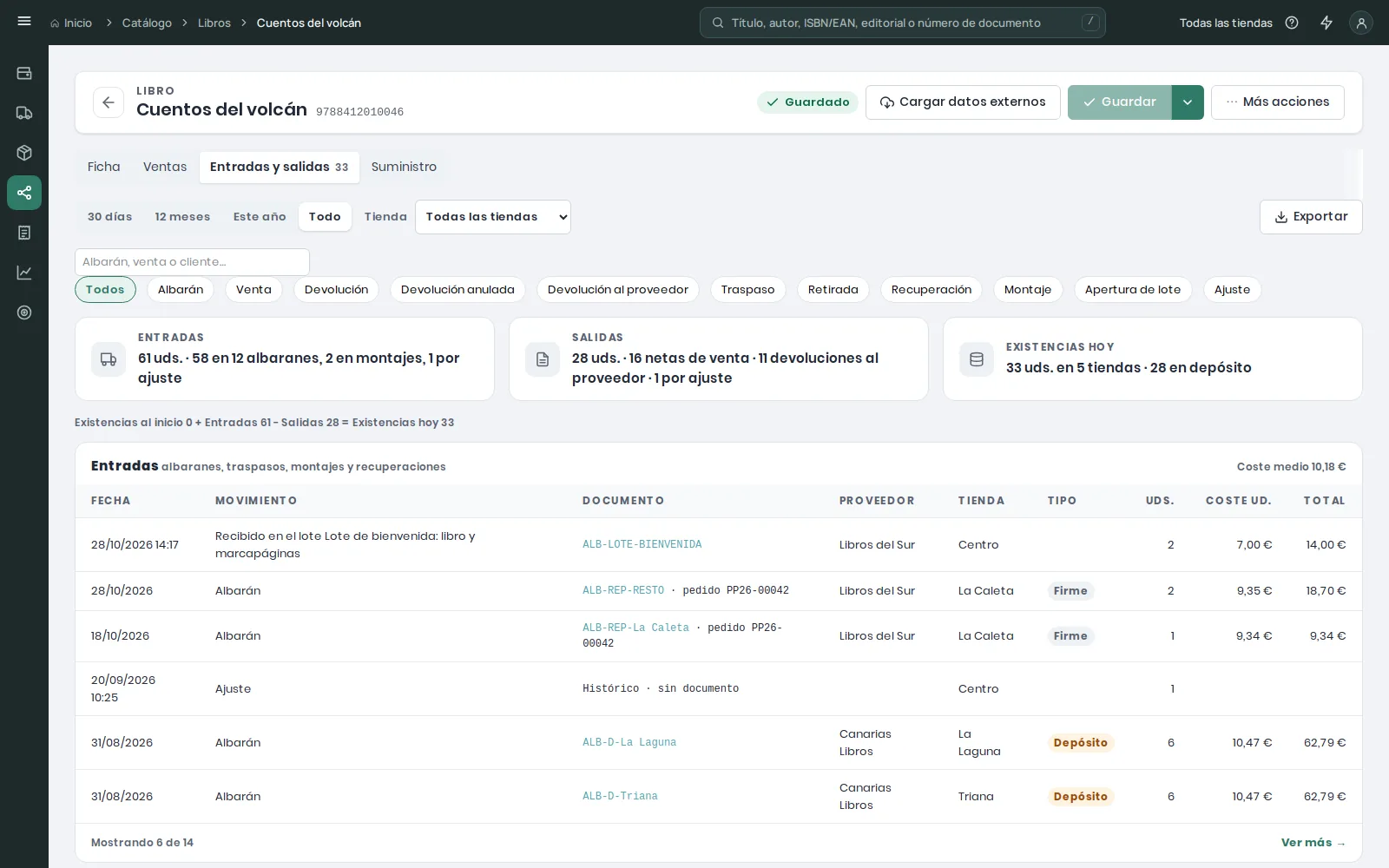Viewport: 1389px width, 868px height.
Task: Expand the Guardar dropdown arrow
Action: pyautogui.click(x=1188, y=102)
